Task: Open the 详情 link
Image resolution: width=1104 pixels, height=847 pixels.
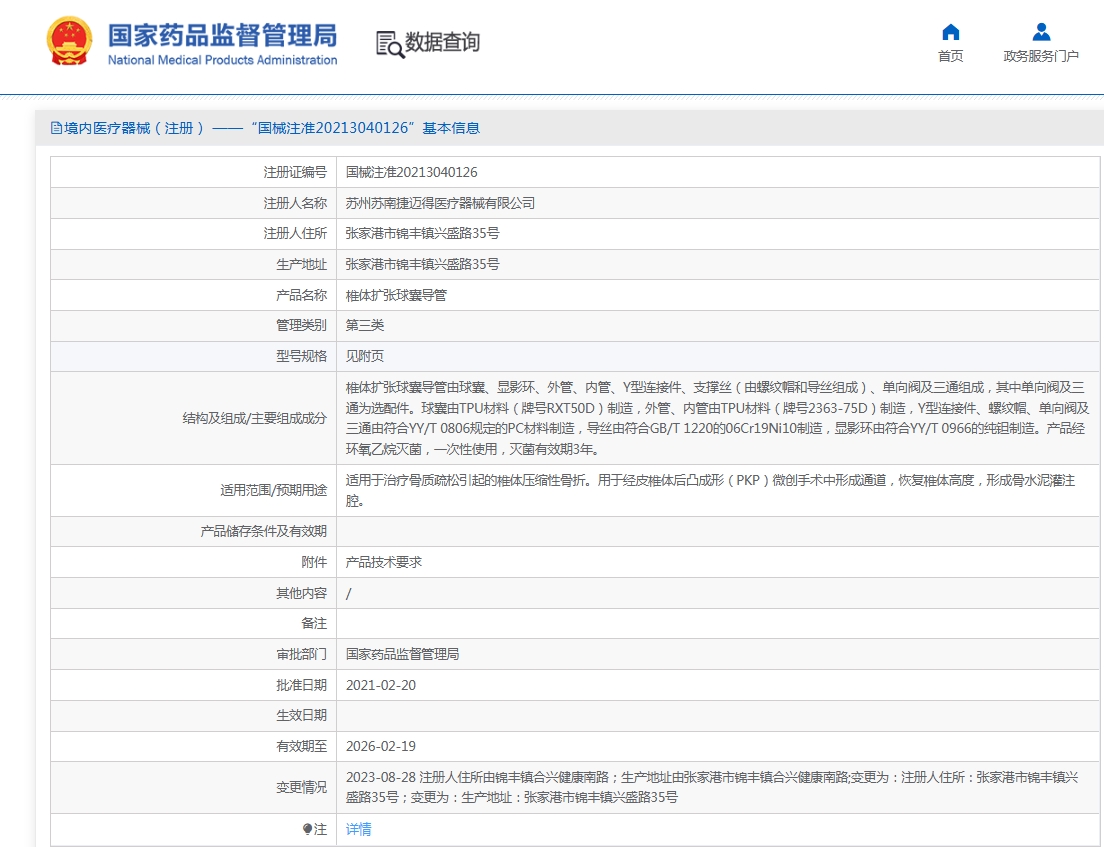Action: click(x=358, y=829)
